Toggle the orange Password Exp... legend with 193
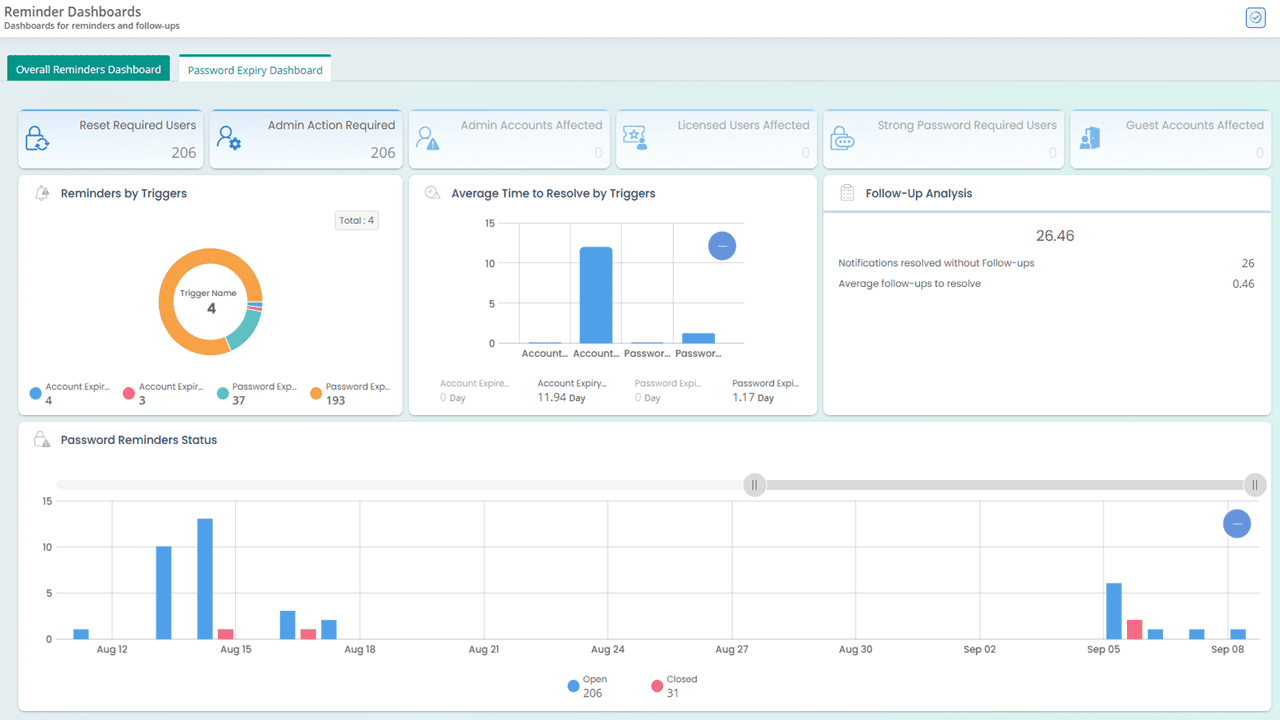Screen dimensions: 1280x720 (349, 393)
